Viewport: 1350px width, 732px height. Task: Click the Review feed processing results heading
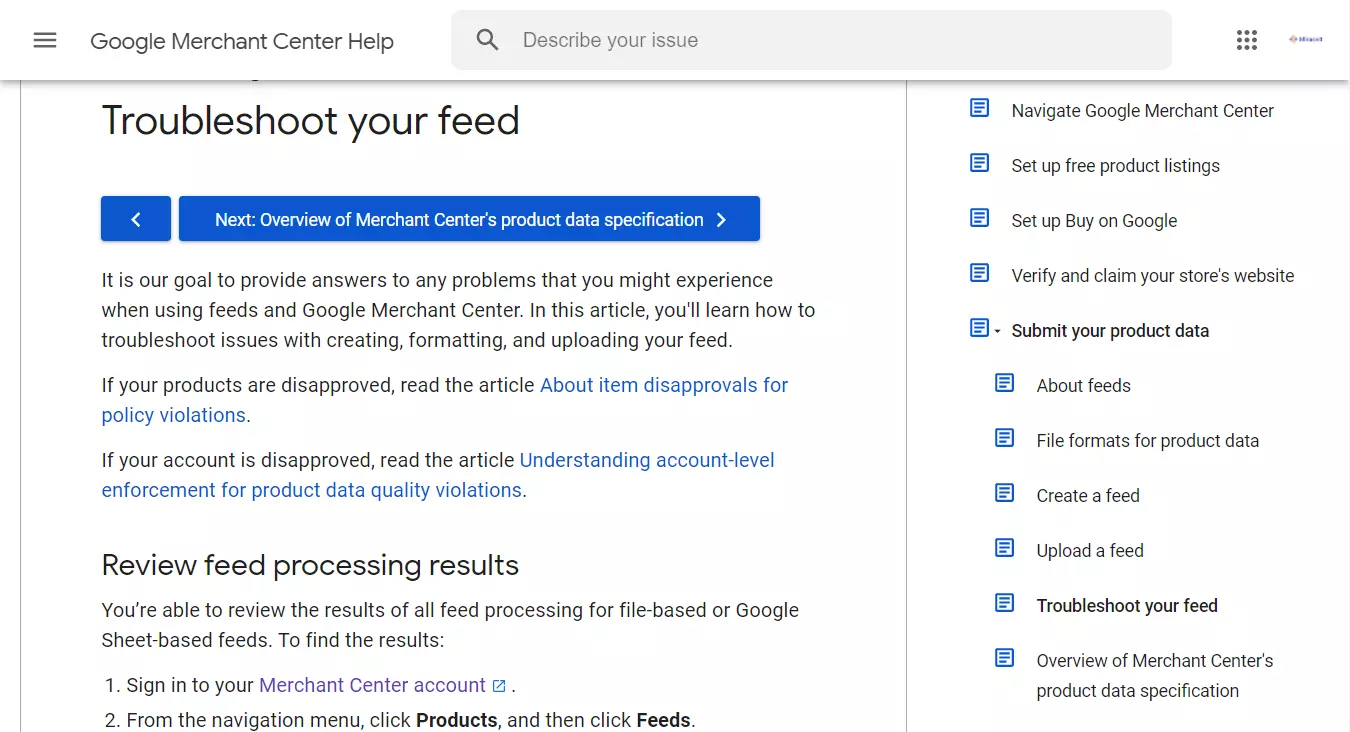[310, 565]
